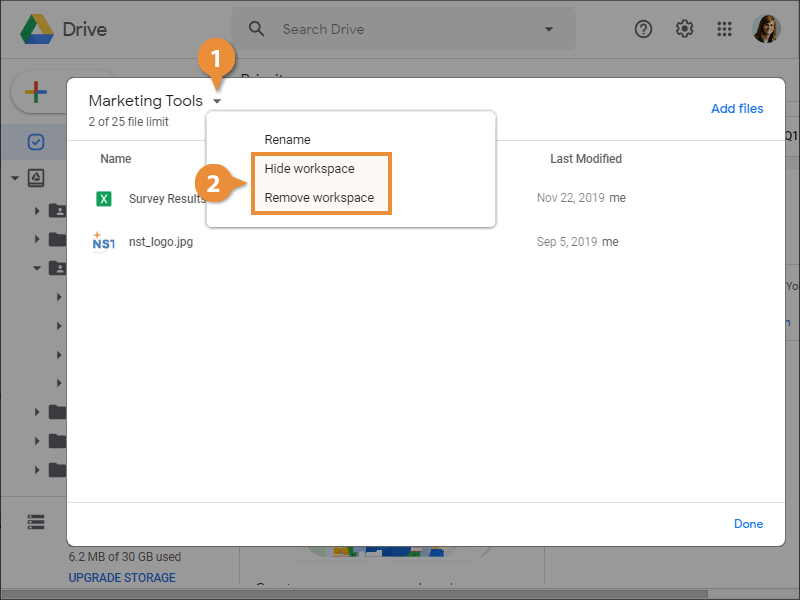Image resolution: width=800 pixels, height=600 pixels.
Task: Select Hide workspace in the menu
Action: (309, 168)
